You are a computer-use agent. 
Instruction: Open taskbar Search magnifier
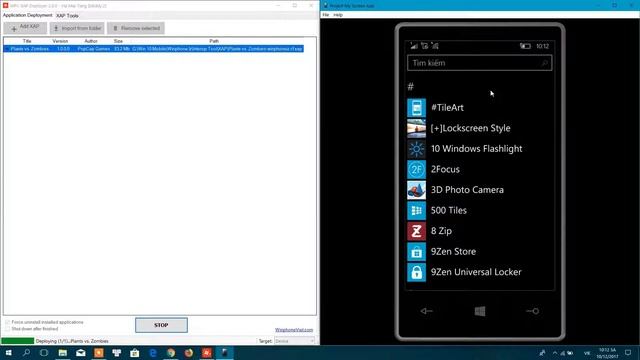pyautogui.click(x=27, y=353)
